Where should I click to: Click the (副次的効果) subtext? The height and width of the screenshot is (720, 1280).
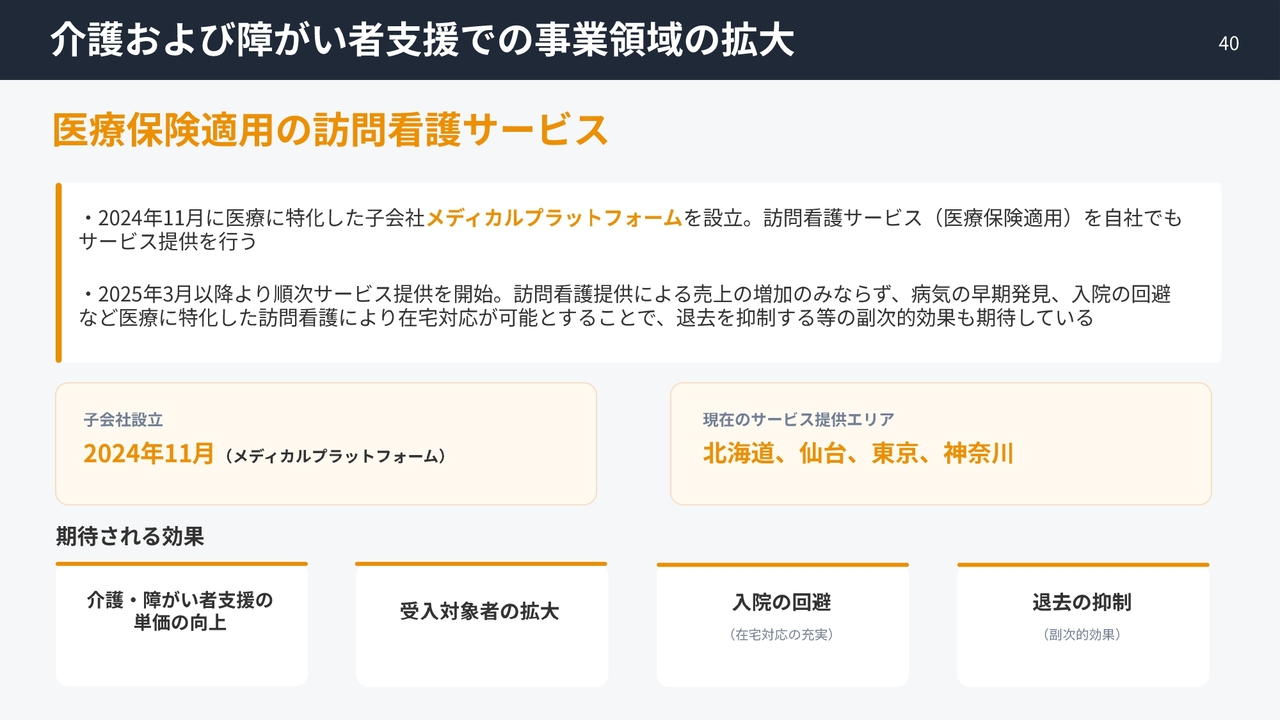[1083, 635]
